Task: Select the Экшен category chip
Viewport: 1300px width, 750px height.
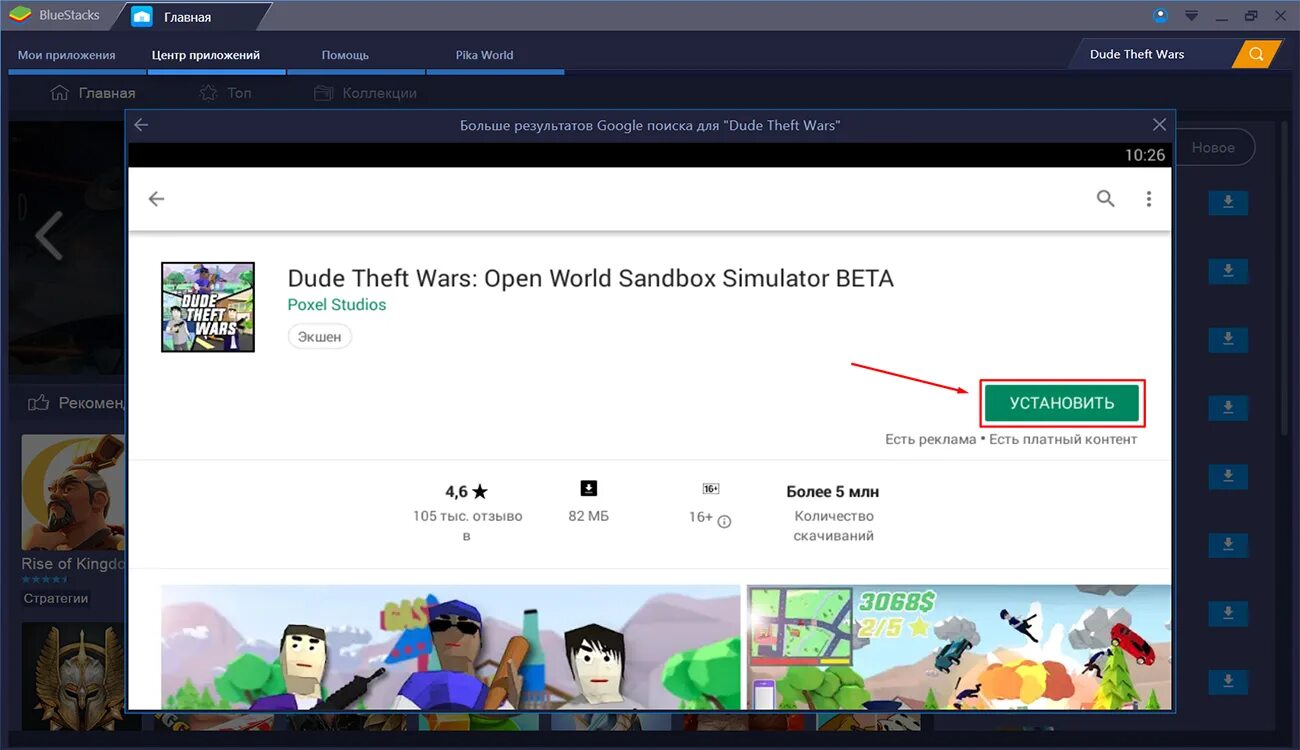Action: pyautogui.click(x=320, y=337)
